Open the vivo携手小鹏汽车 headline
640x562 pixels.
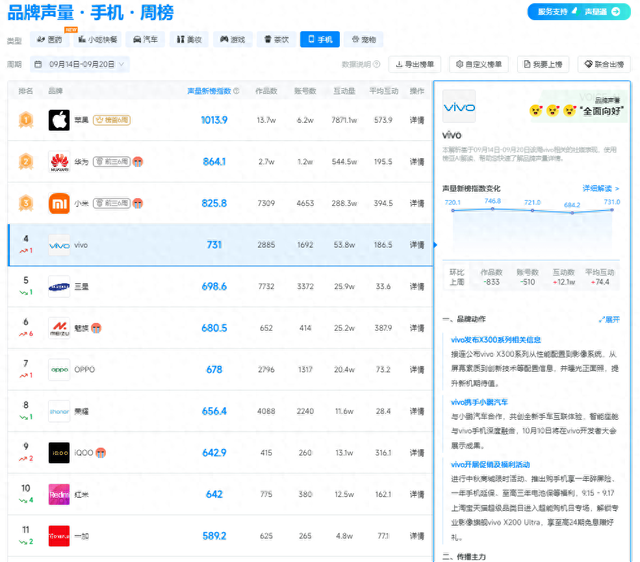click(x=479, y=402)
